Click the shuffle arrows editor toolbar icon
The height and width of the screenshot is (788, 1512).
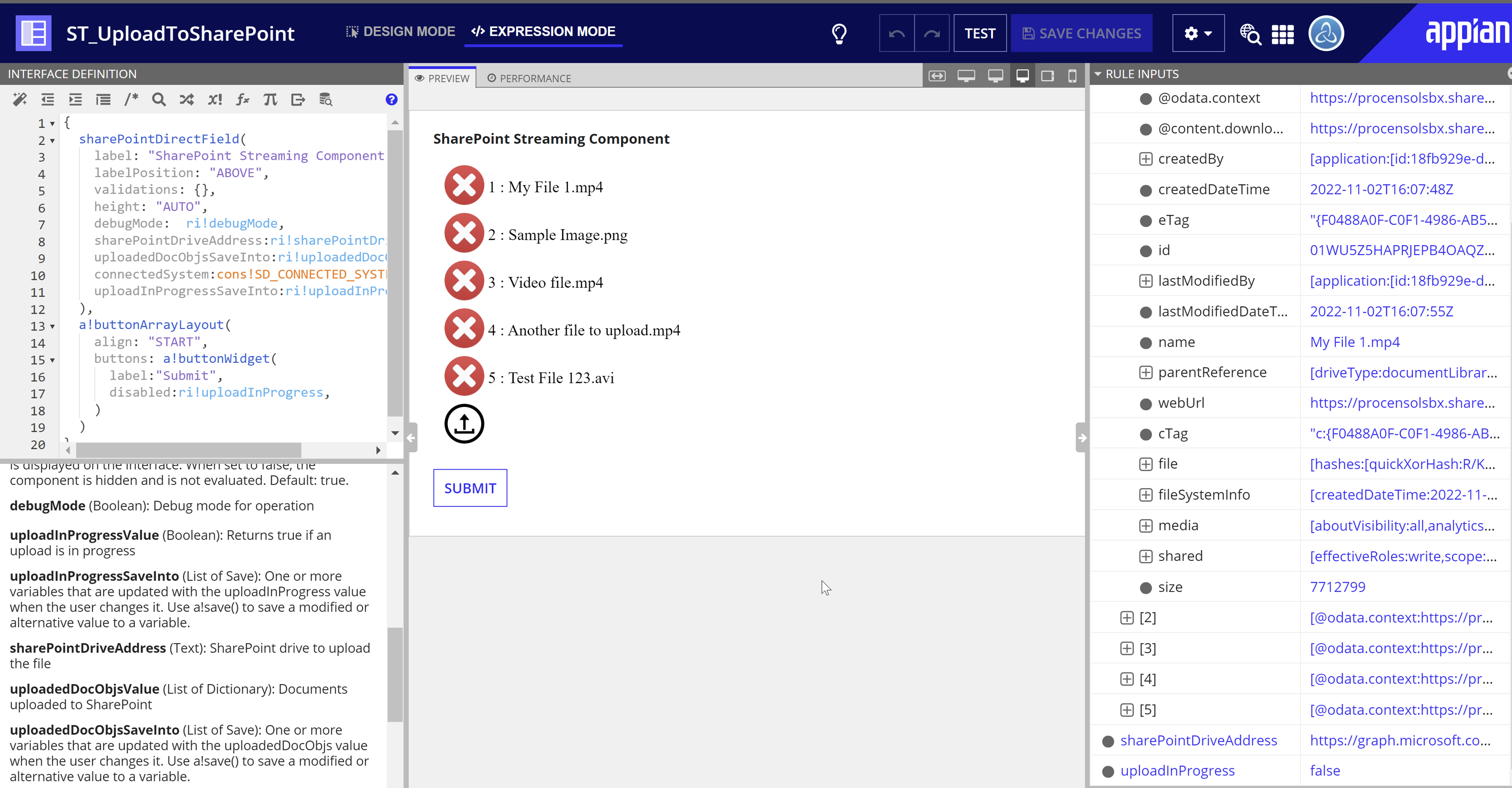coord(187,99)
